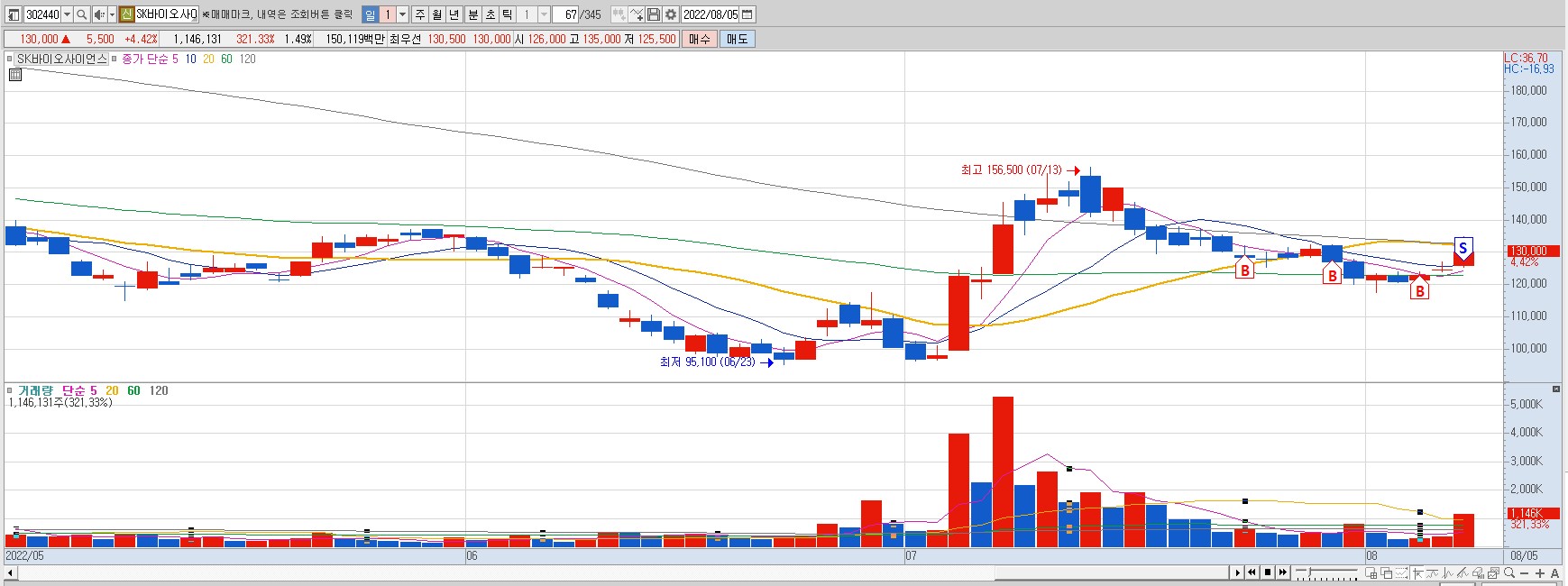This screenshot has width=1568, height=586.
Task: Click the fast forward button in replay controls
Action: click(1283, 572)
